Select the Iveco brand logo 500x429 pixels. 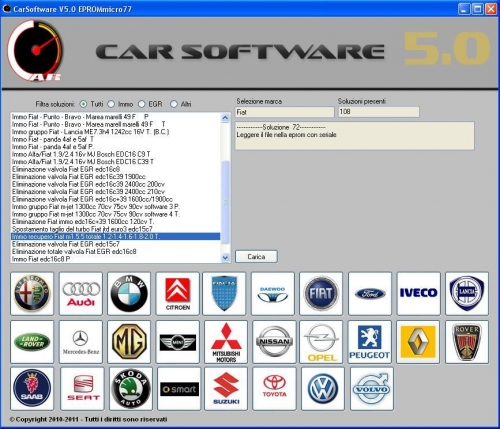(x=419, y=293)
